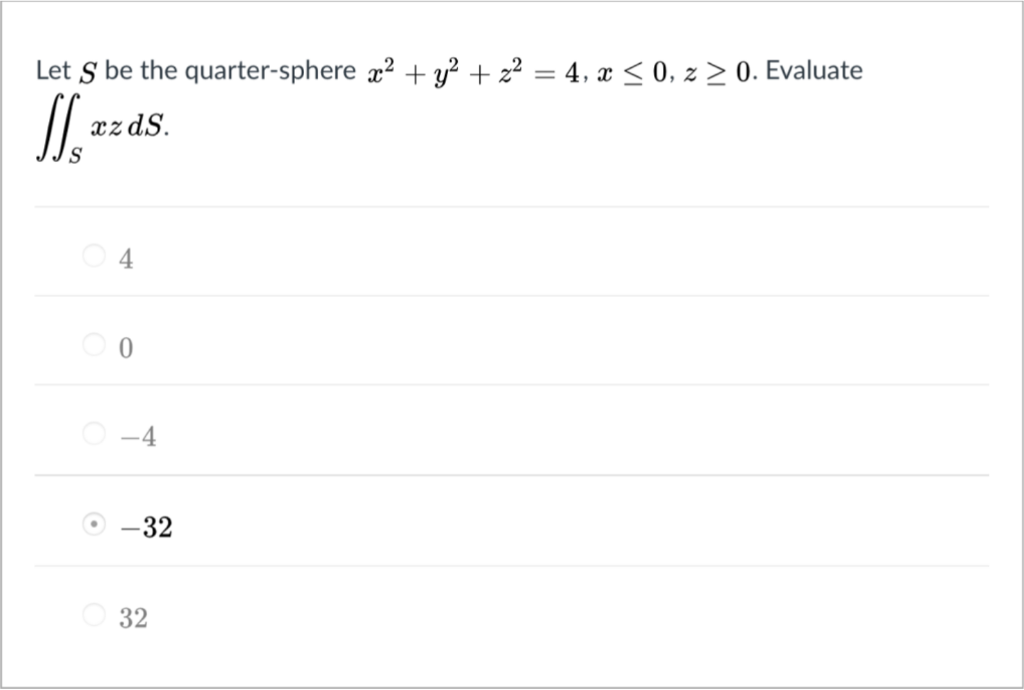1024x690 pixels.
Task: Select the radio button for answer 32
Action: coord(93,614)
